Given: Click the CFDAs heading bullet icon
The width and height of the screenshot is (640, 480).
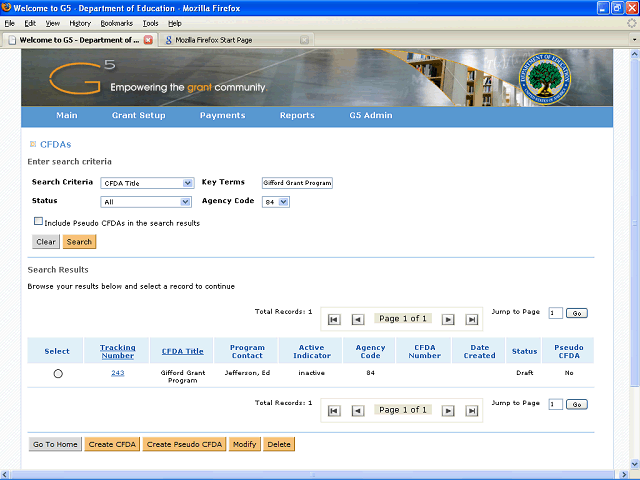Looking at the screenshot, I should click(33, 144).
